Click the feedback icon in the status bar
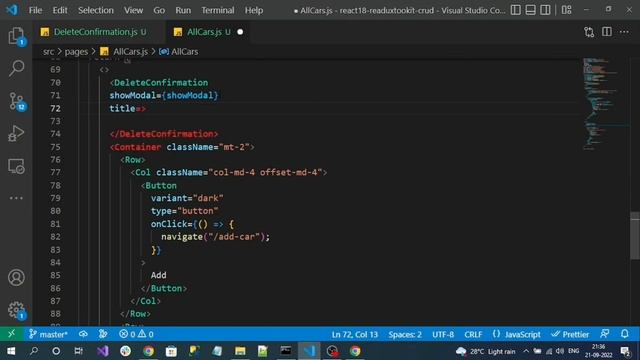Viewport: 640px width, 360px height. (605, 334)
